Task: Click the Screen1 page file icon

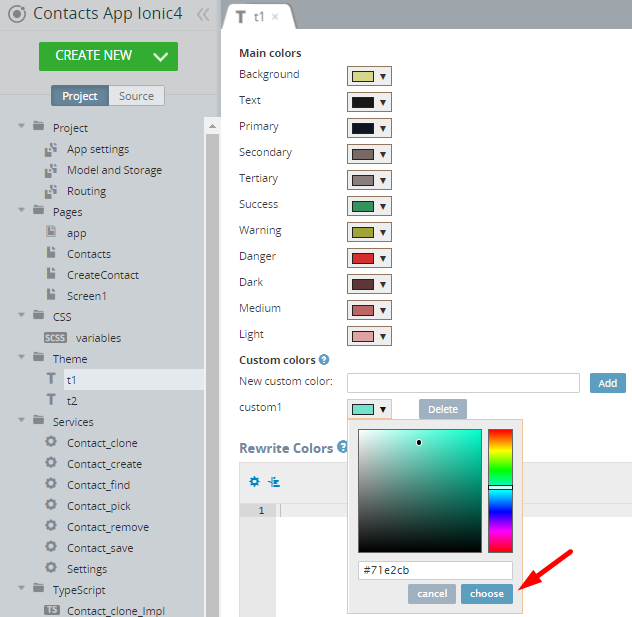Action: click(x=51, y=294)
